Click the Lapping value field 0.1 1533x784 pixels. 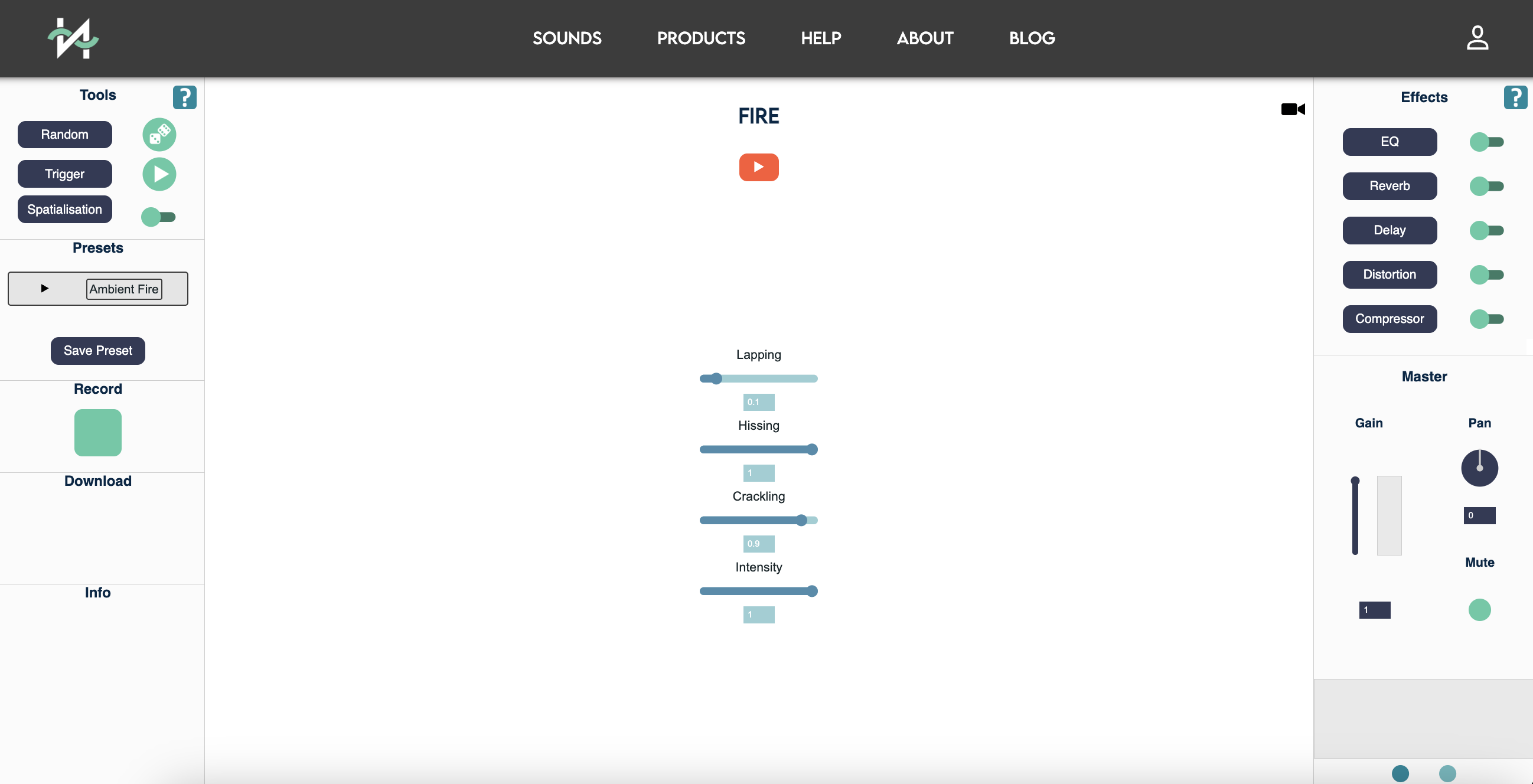pos(759,403)
